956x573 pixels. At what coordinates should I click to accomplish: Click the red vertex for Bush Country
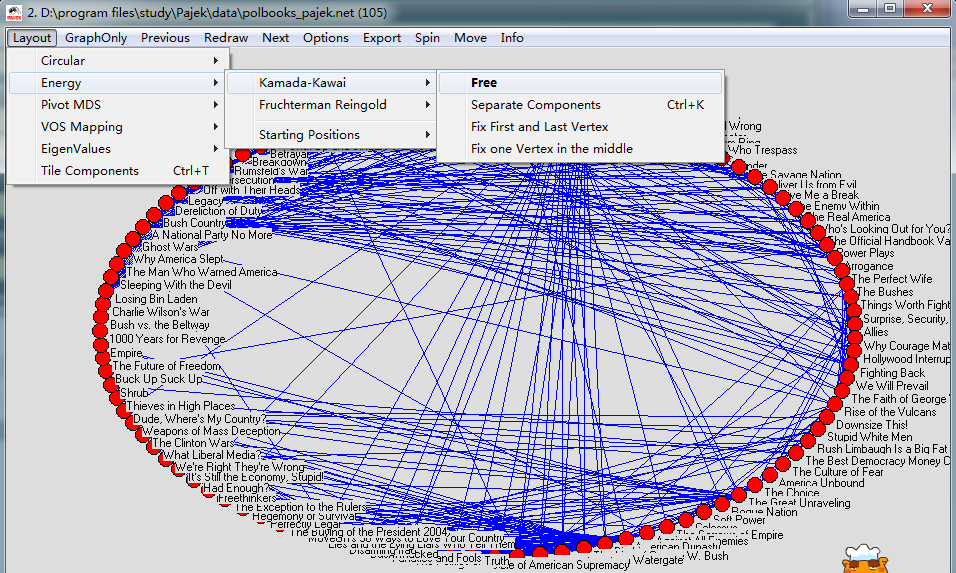pos(154,215)
